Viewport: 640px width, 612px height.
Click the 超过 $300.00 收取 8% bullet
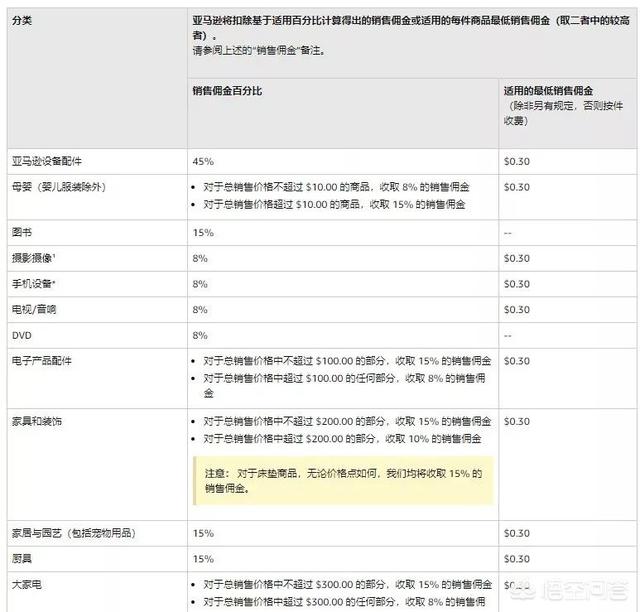click(344, 602)
